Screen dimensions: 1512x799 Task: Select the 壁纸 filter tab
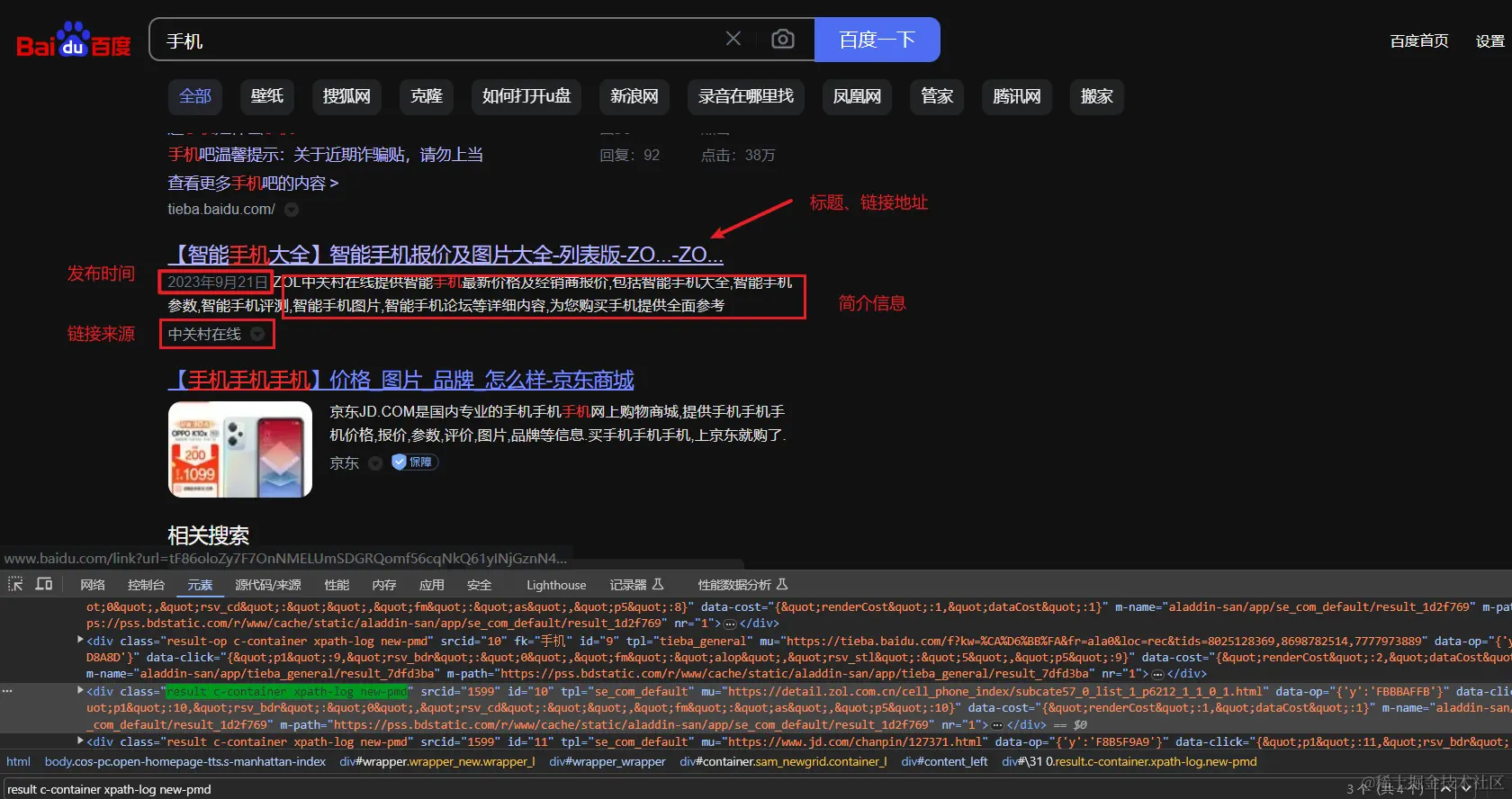pyautogui.click(x=267, y=96)
